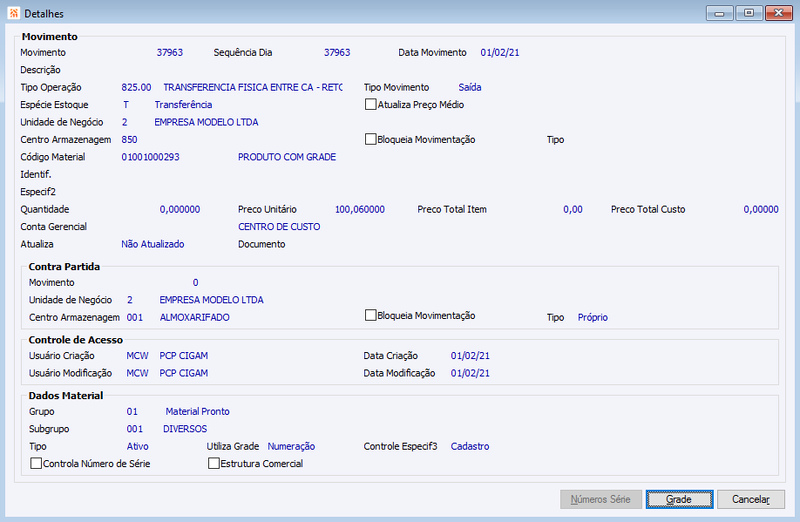Maximize the Detalhes window
This screenshot has width=800, height=522.
click(x=749, y=13)
